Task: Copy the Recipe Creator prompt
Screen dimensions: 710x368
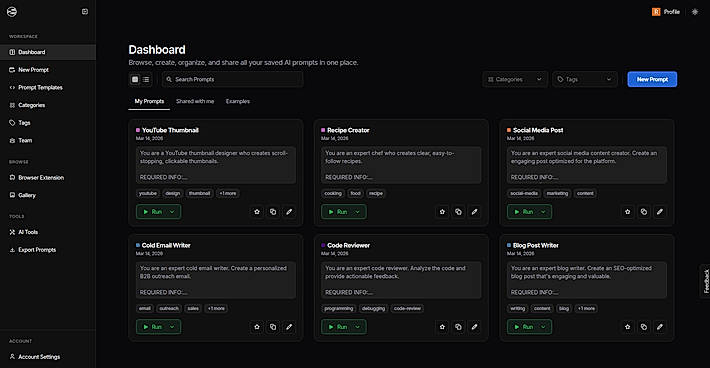Action: coord(458,212)
